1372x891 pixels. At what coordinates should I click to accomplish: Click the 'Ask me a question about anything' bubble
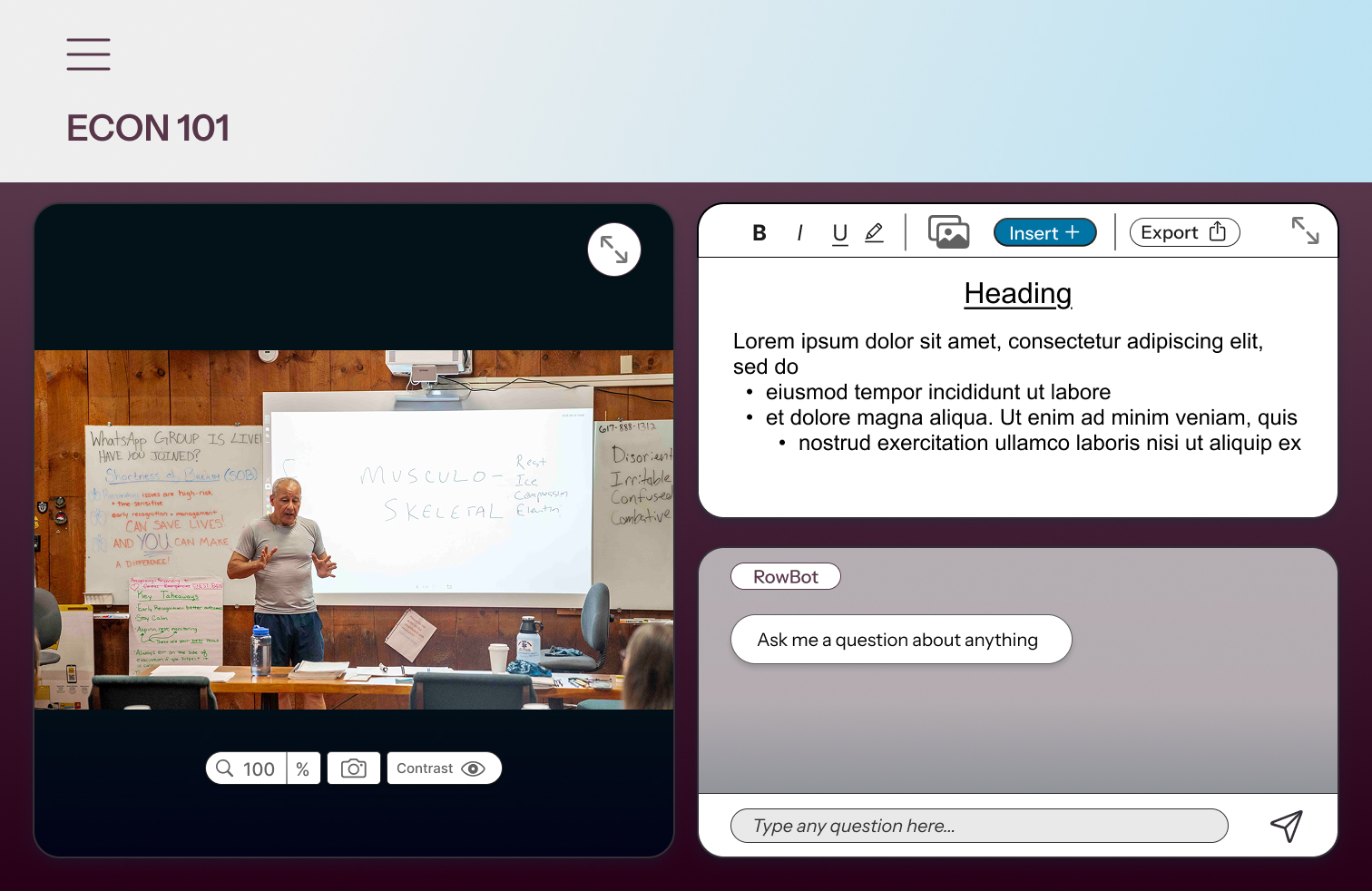coord(900,640)
